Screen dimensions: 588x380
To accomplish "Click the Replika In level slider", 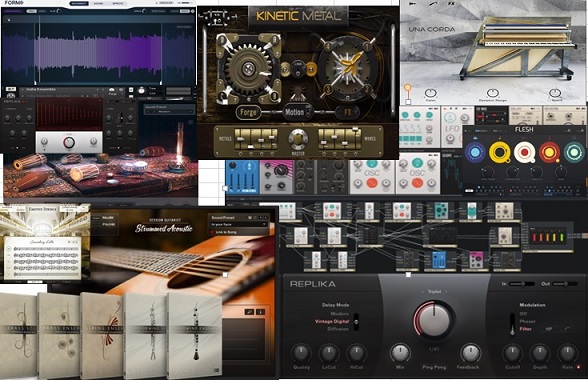I will pos(521,284).
